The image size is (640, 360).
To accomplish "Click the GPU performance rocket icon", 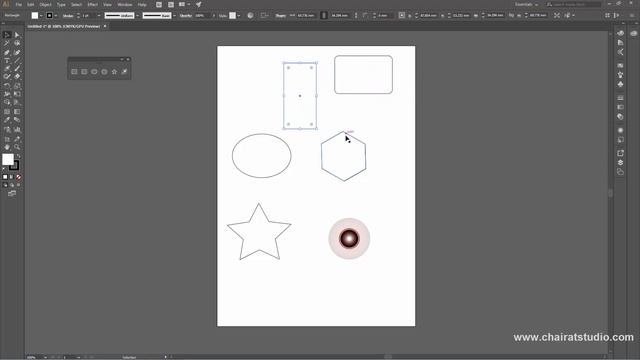I will click(x=199, y=4).
